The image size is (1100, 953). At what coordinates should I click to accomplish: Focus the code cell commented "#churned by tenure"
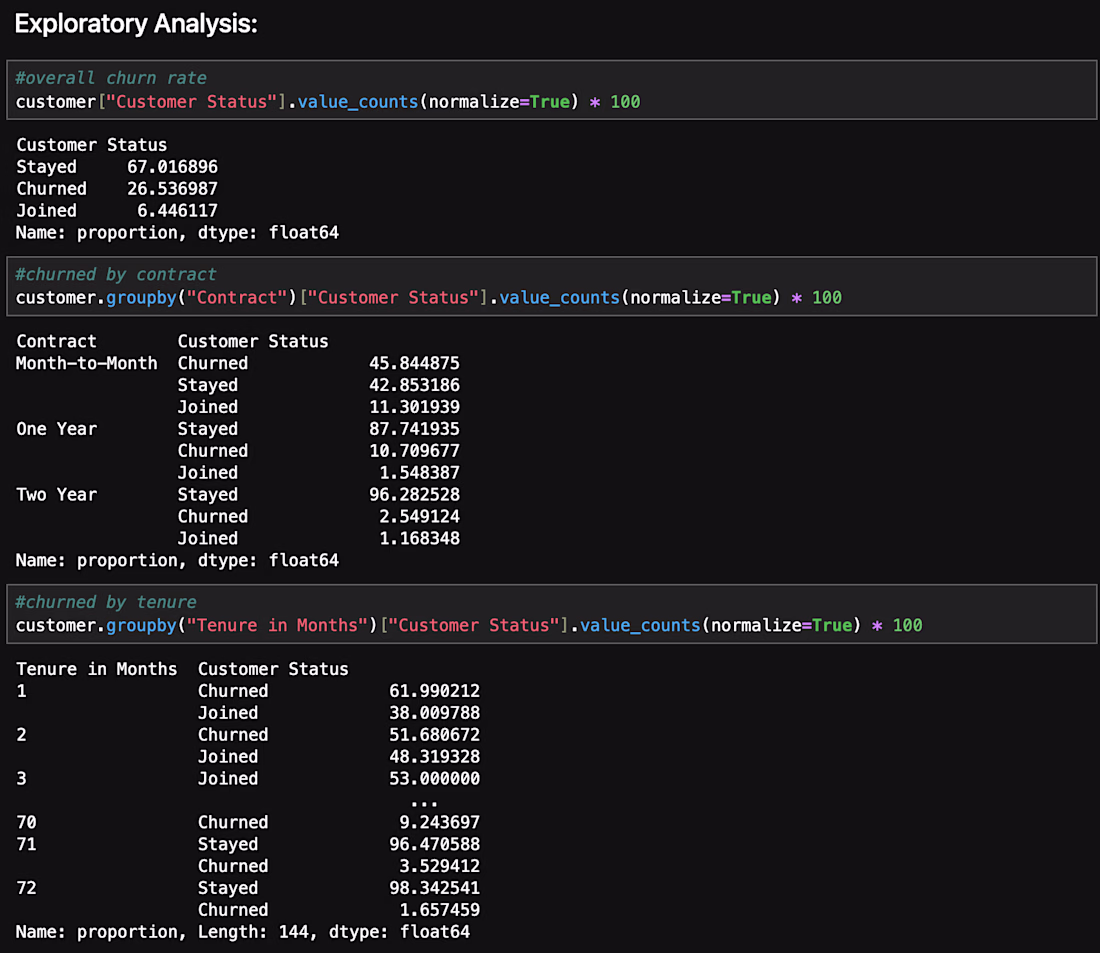551,614
